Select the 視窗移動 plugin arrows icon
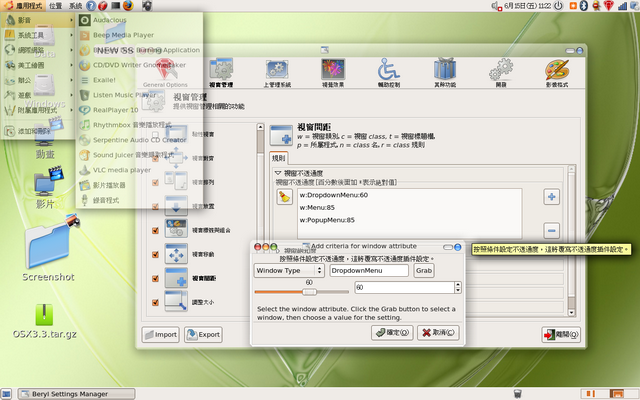The image size is (640, 400). tap(176, 254)
